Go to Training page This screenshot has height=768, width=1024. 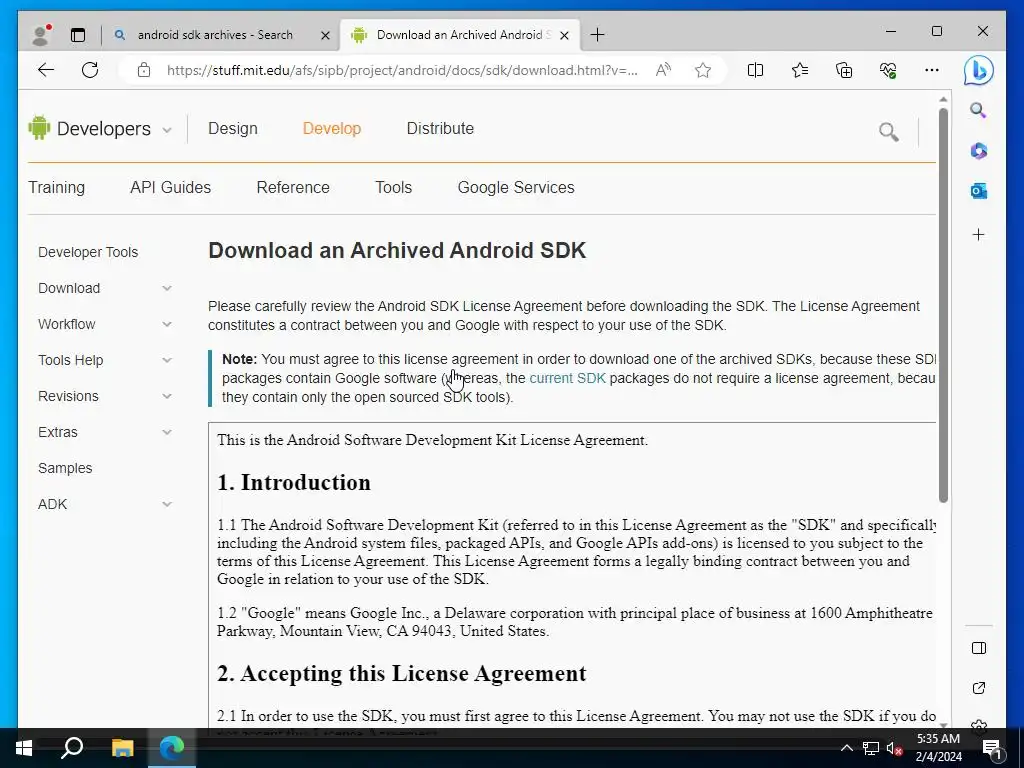[x=56, y=187]
